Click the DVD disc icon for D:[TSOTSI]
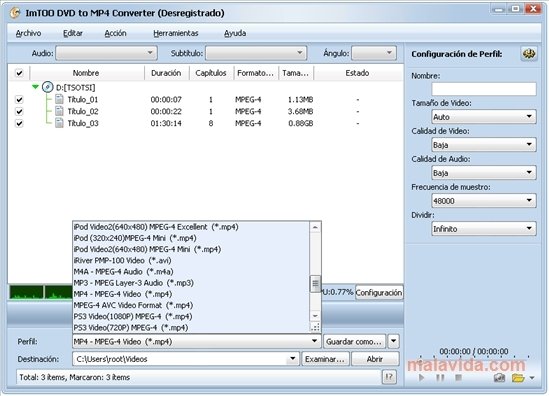The image size is (549, 396). point(47,87)
